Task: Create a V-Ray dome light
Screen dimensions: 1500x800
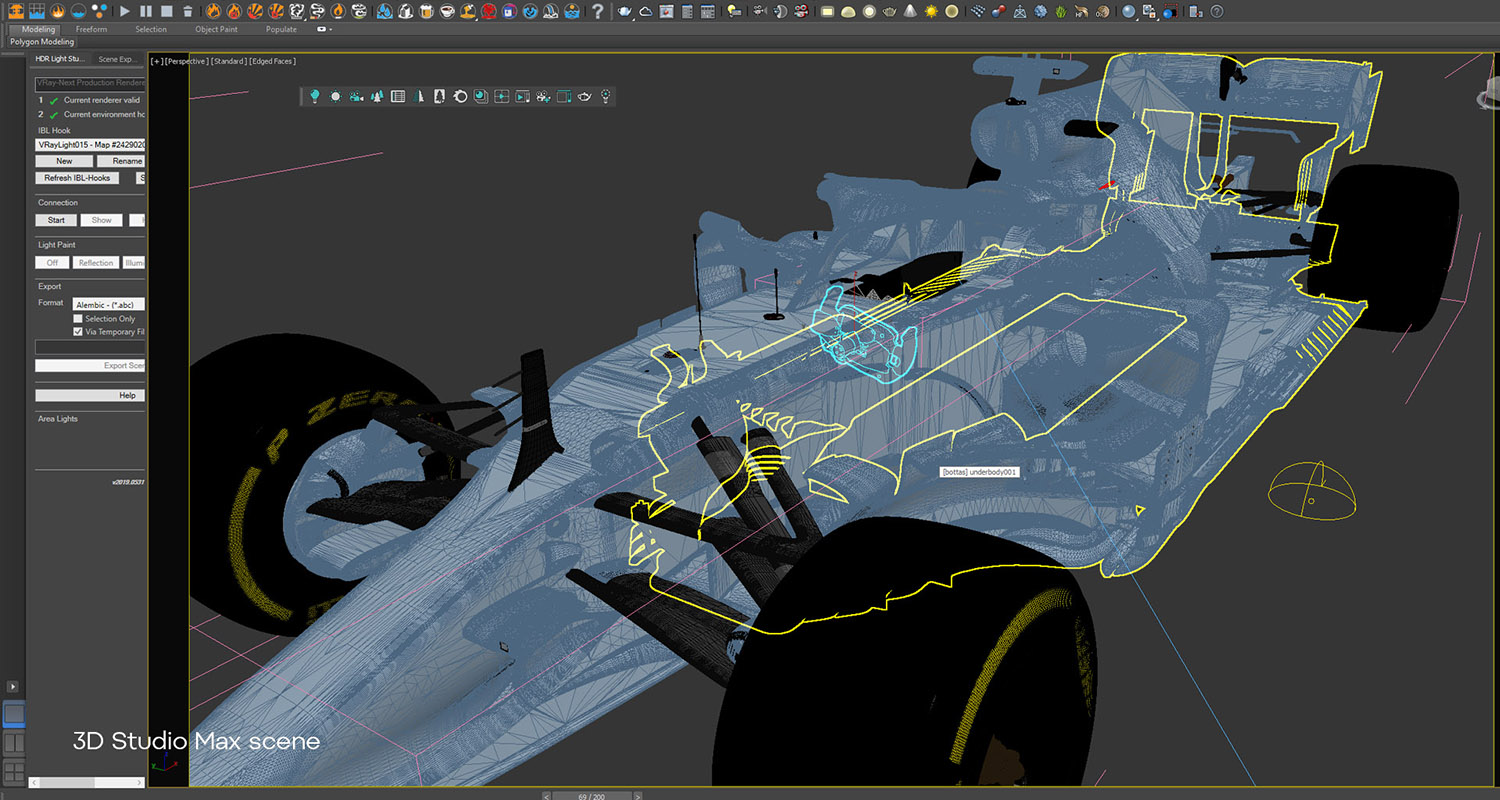Action: 848,11
